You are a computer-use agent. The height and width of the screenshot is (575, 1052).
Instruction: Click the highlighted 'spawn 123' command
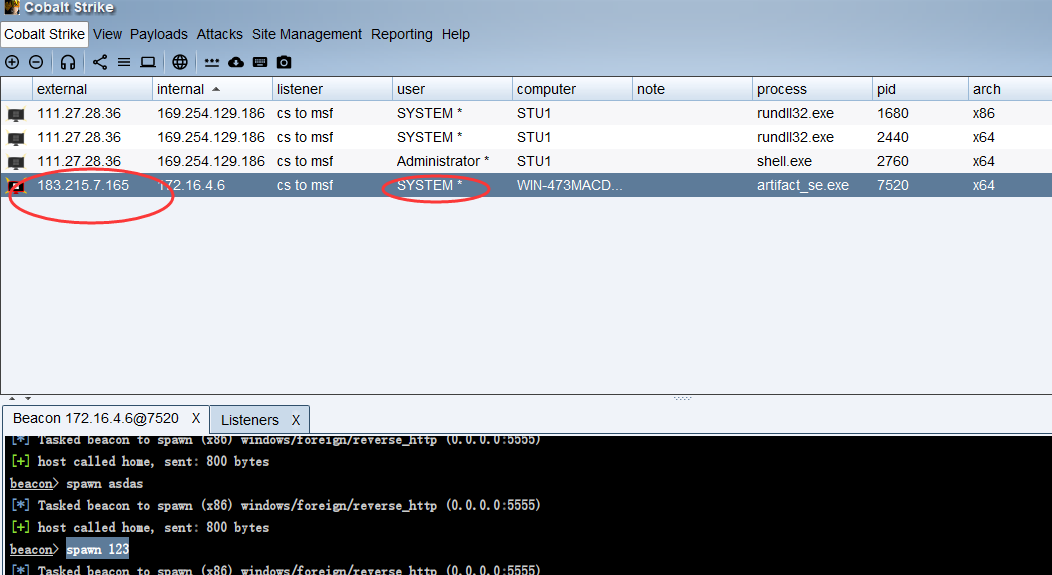(x=97, y=549)
